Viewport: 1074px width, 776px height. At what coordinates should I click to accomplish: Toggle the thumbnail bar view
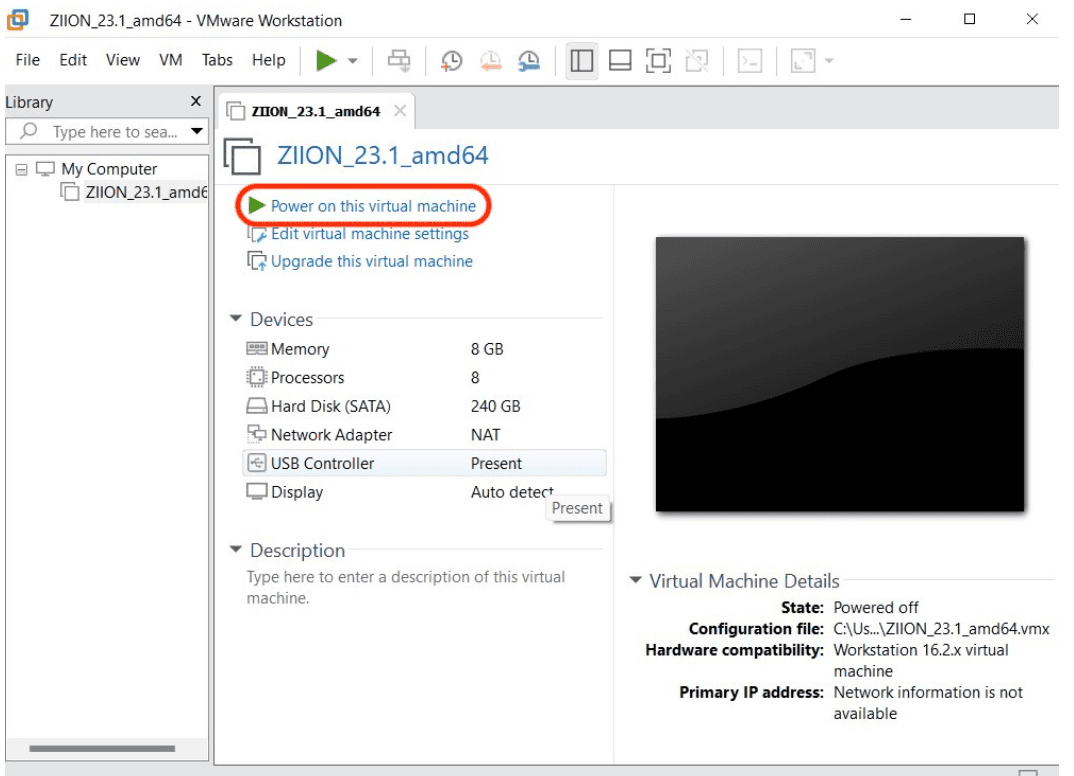click(x=620, y=61)
